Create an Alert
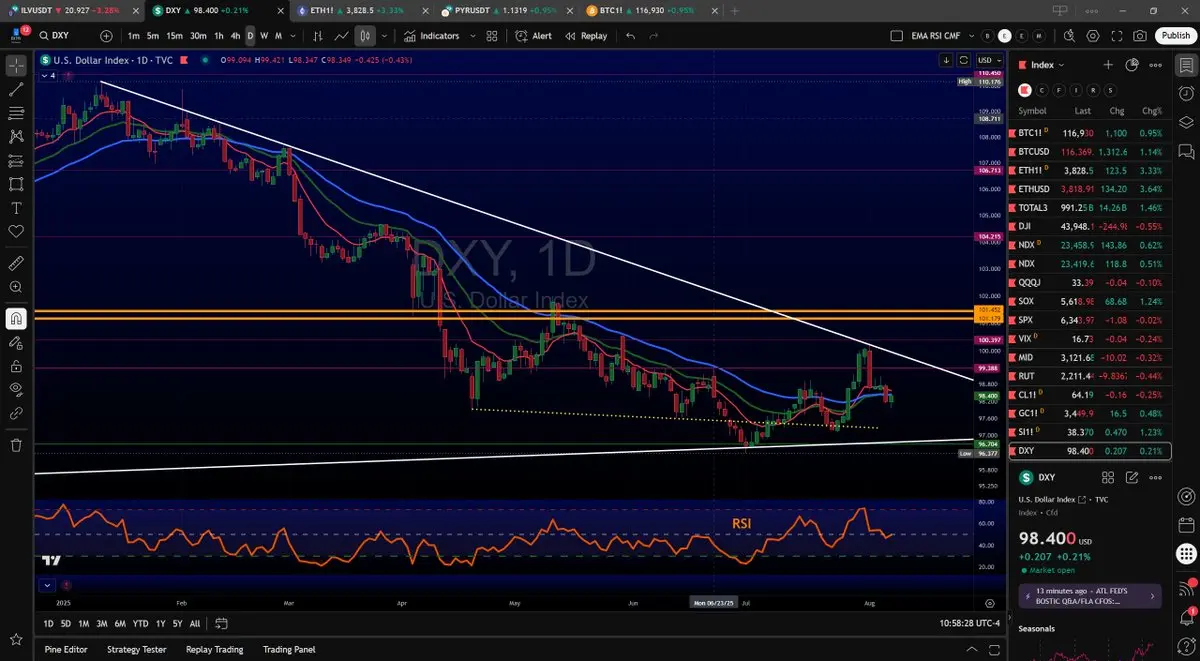Image resolution: width=1200 pixels, height=661 pixels. coord(534,35)
